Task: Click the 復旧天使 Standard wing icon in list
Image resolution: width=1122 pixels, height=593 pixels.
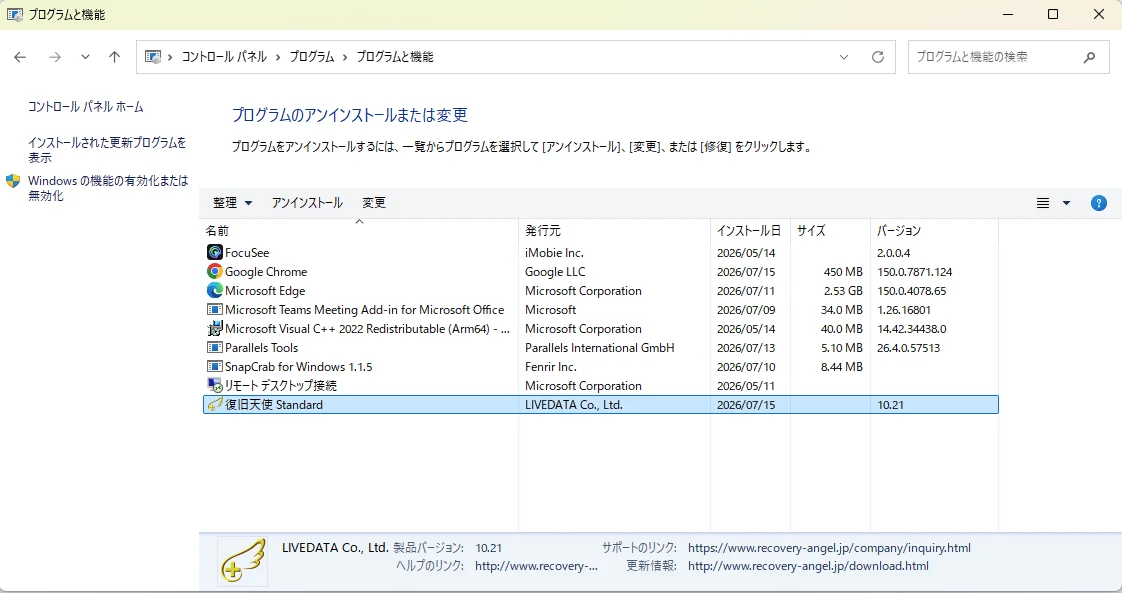Action: [x=215, y=404]
